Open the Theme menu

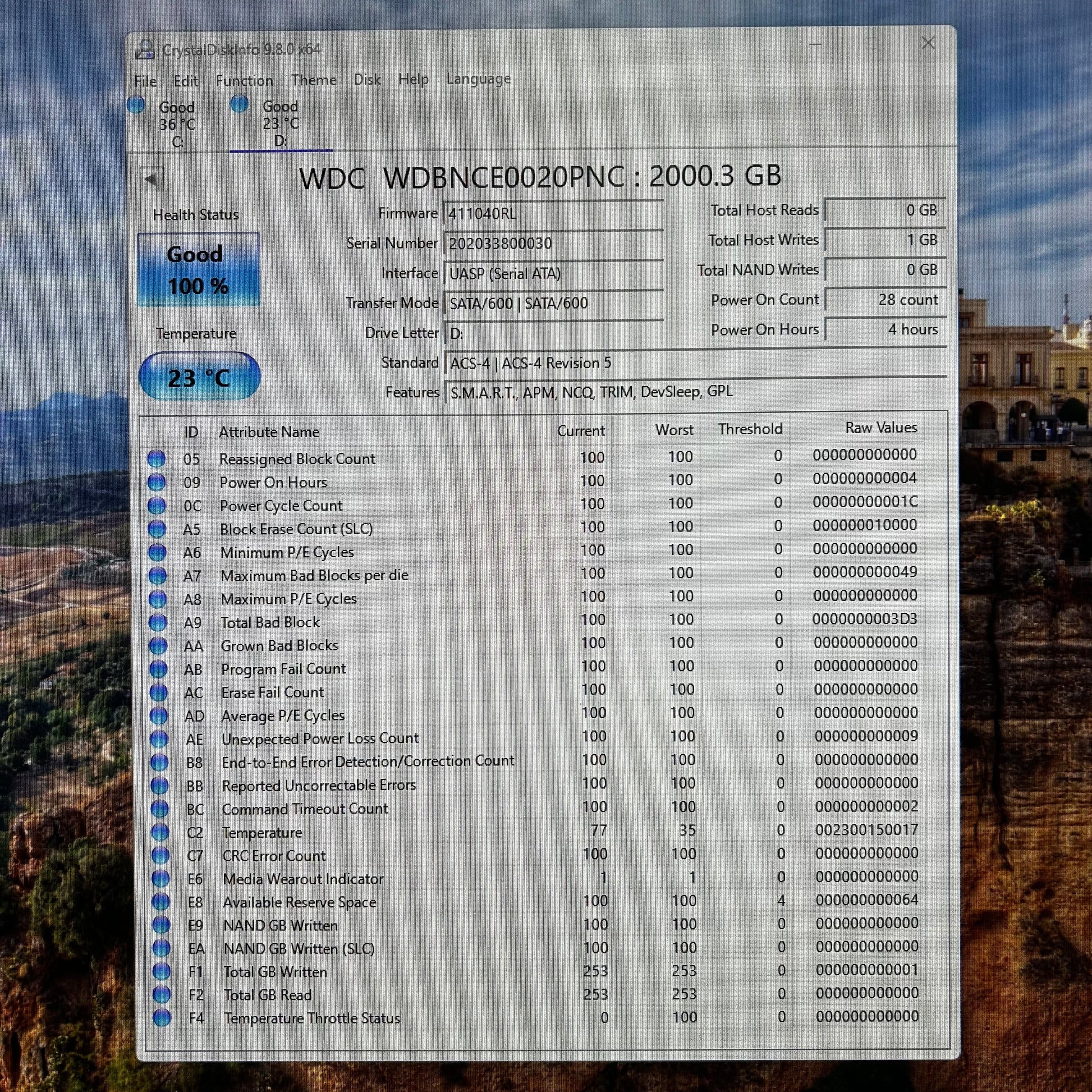pos(314,80)
